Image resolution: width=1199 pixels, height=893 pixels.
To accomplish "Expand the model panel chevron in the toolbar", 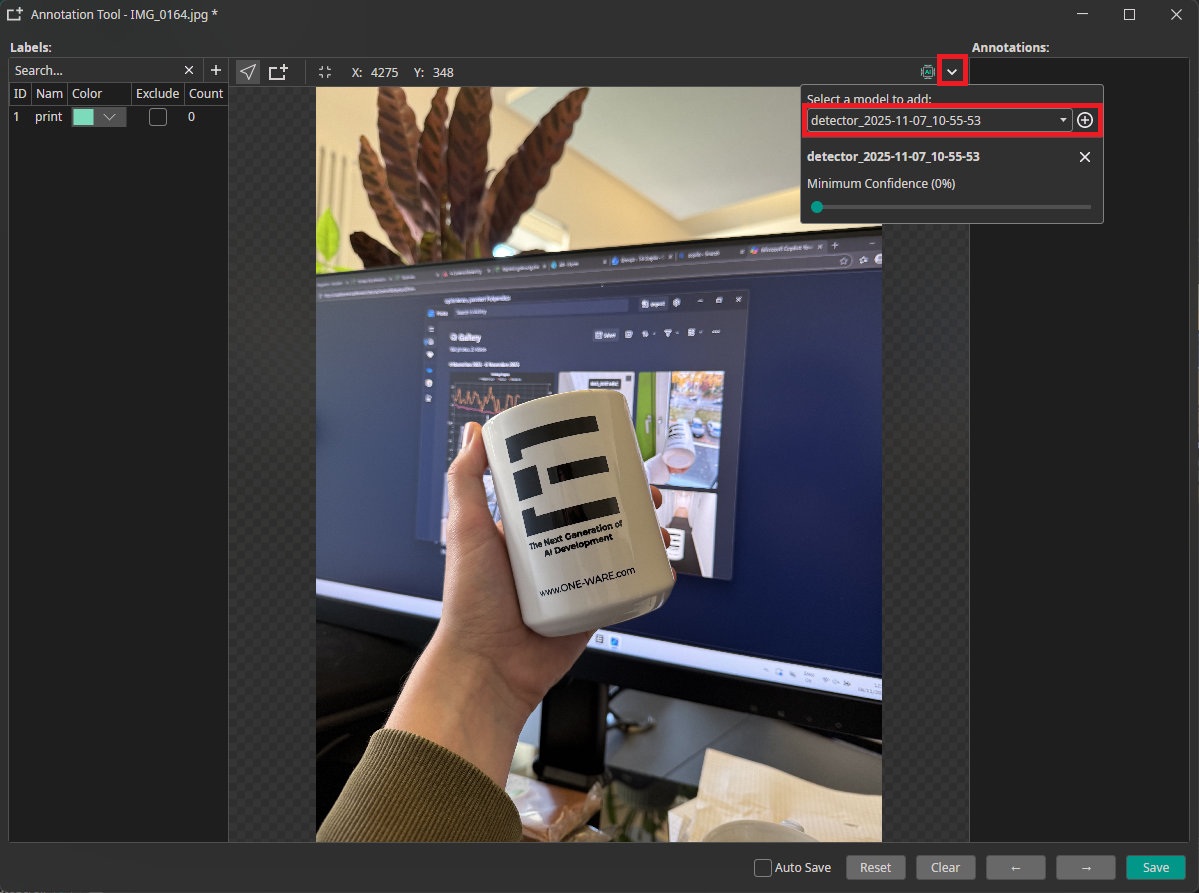I will (x=950, y=70).
